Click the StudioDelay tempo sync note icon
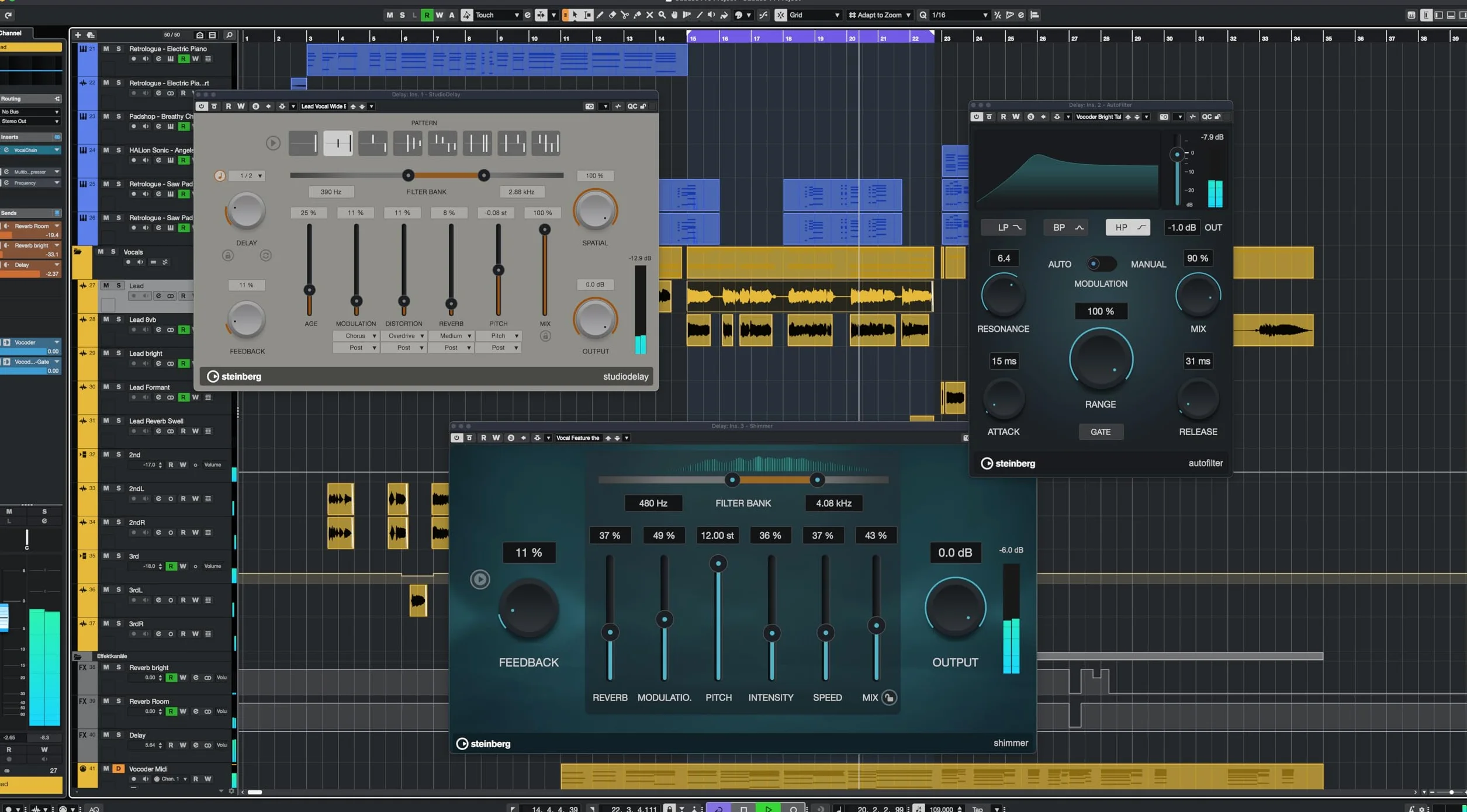1467x812 pixels. click(x=220, y=176)
